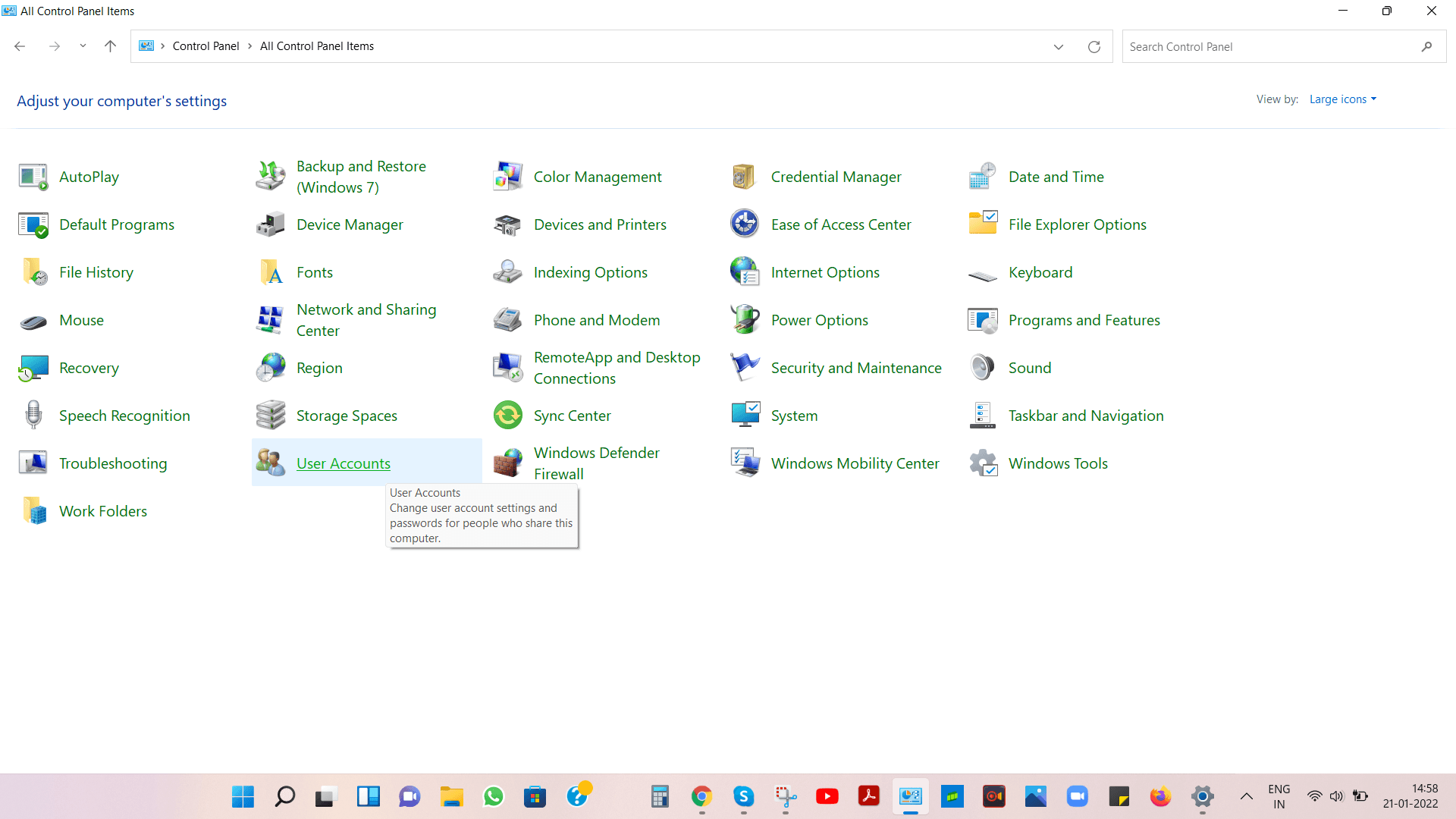The image size is (1456, 819).
Task: Toggle Windows taskbar search icon
Action: [284, 796]
